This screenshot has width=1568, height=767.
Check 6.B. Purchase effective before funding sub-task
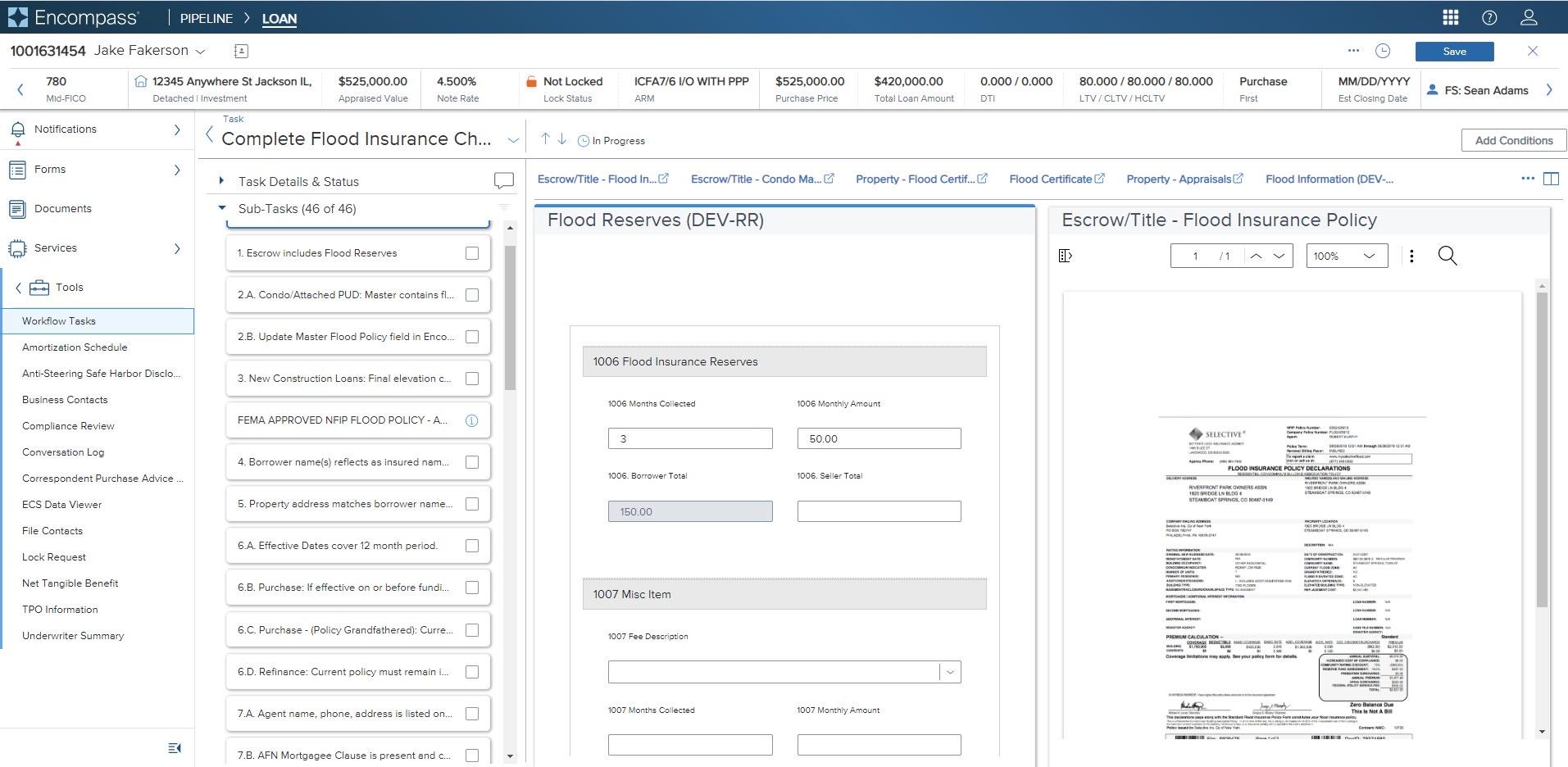coord(472,588)
